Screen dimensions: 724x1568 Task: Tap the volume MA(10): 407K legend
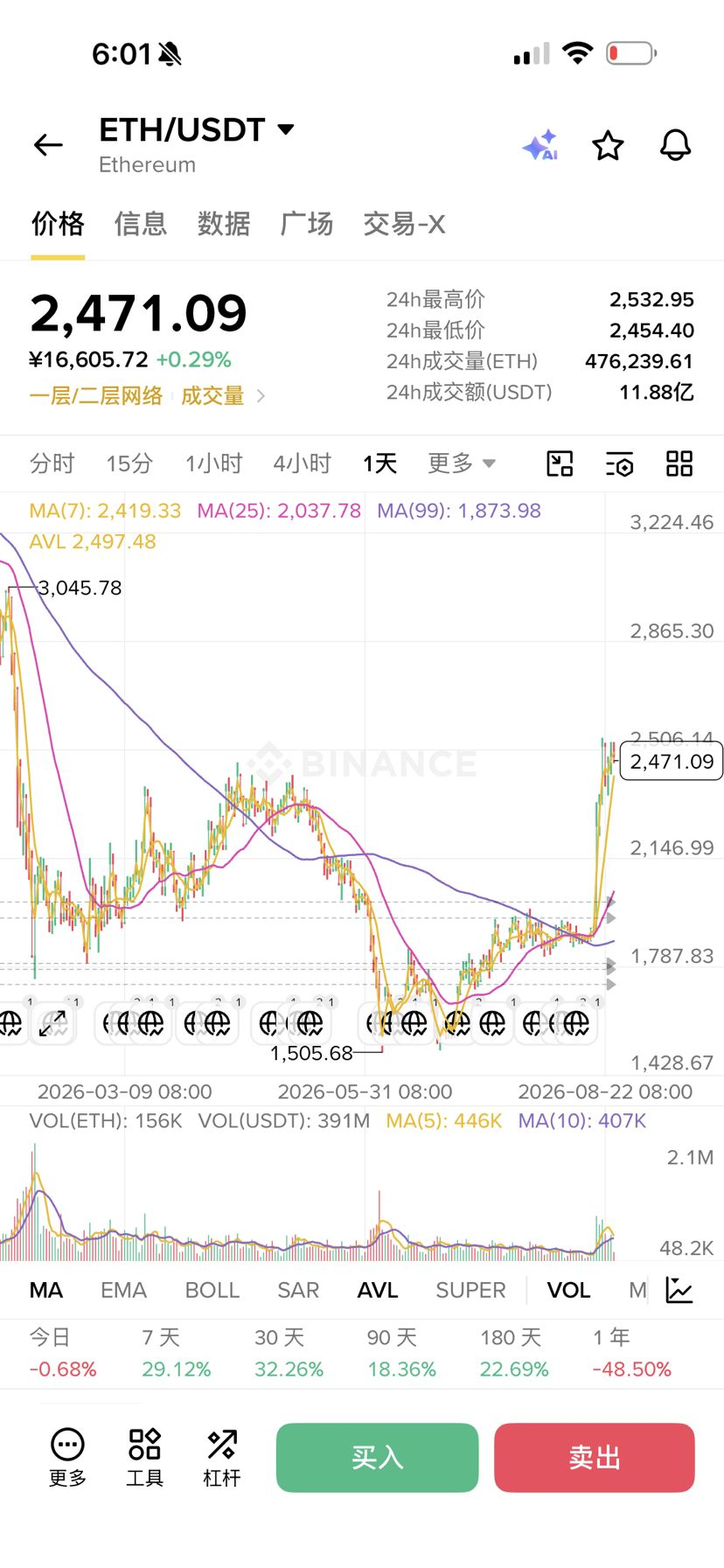tap(582, 1121)
